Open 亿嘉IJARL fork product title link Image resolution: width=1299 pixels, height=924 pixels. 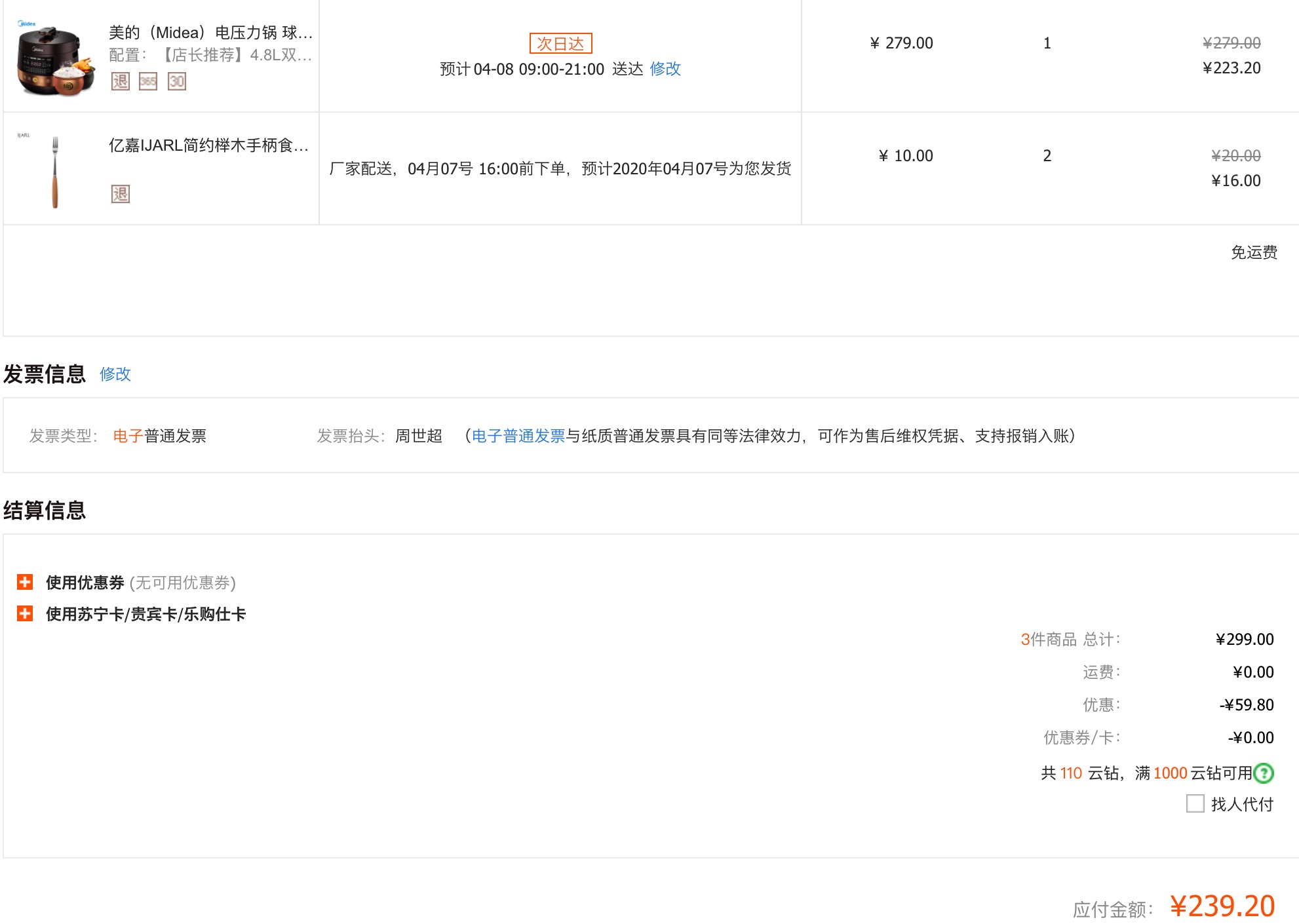[x=208, y=145]
